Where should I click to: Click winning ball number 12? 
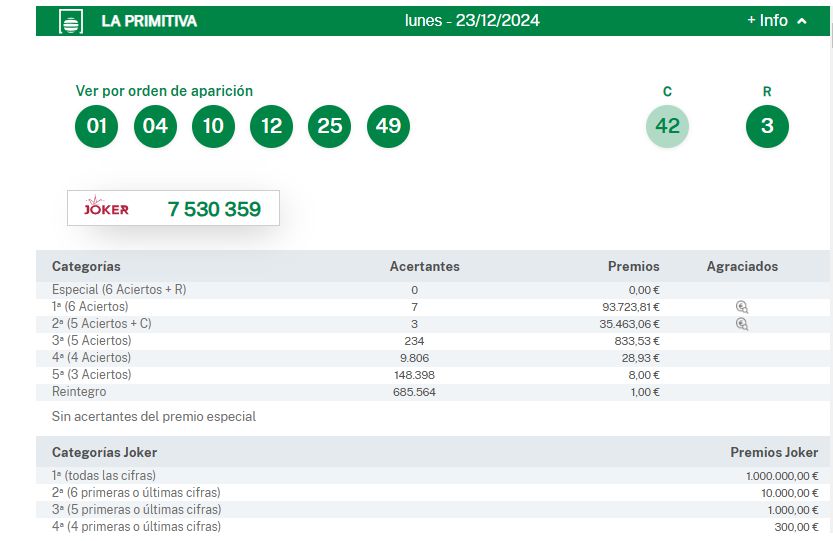(x=271, y=126)
